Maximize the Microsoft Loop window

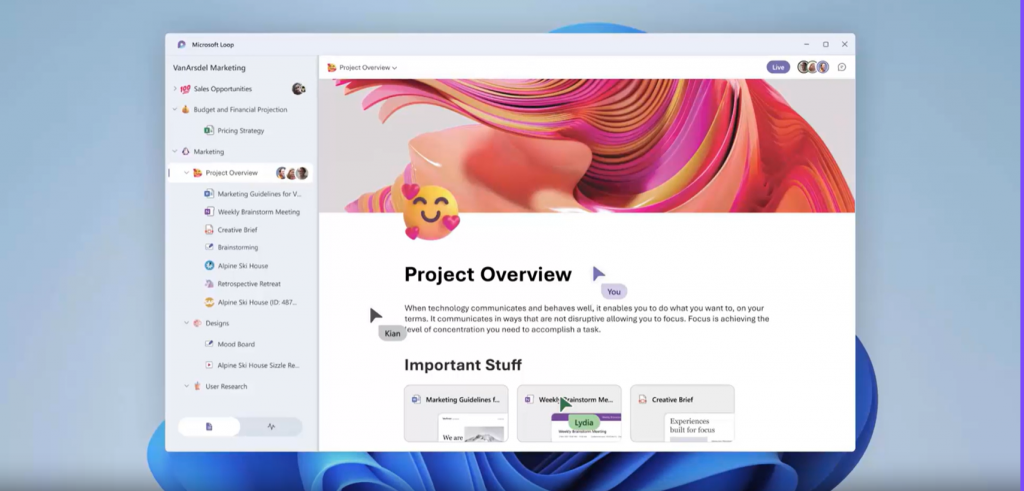coord(825,44)
